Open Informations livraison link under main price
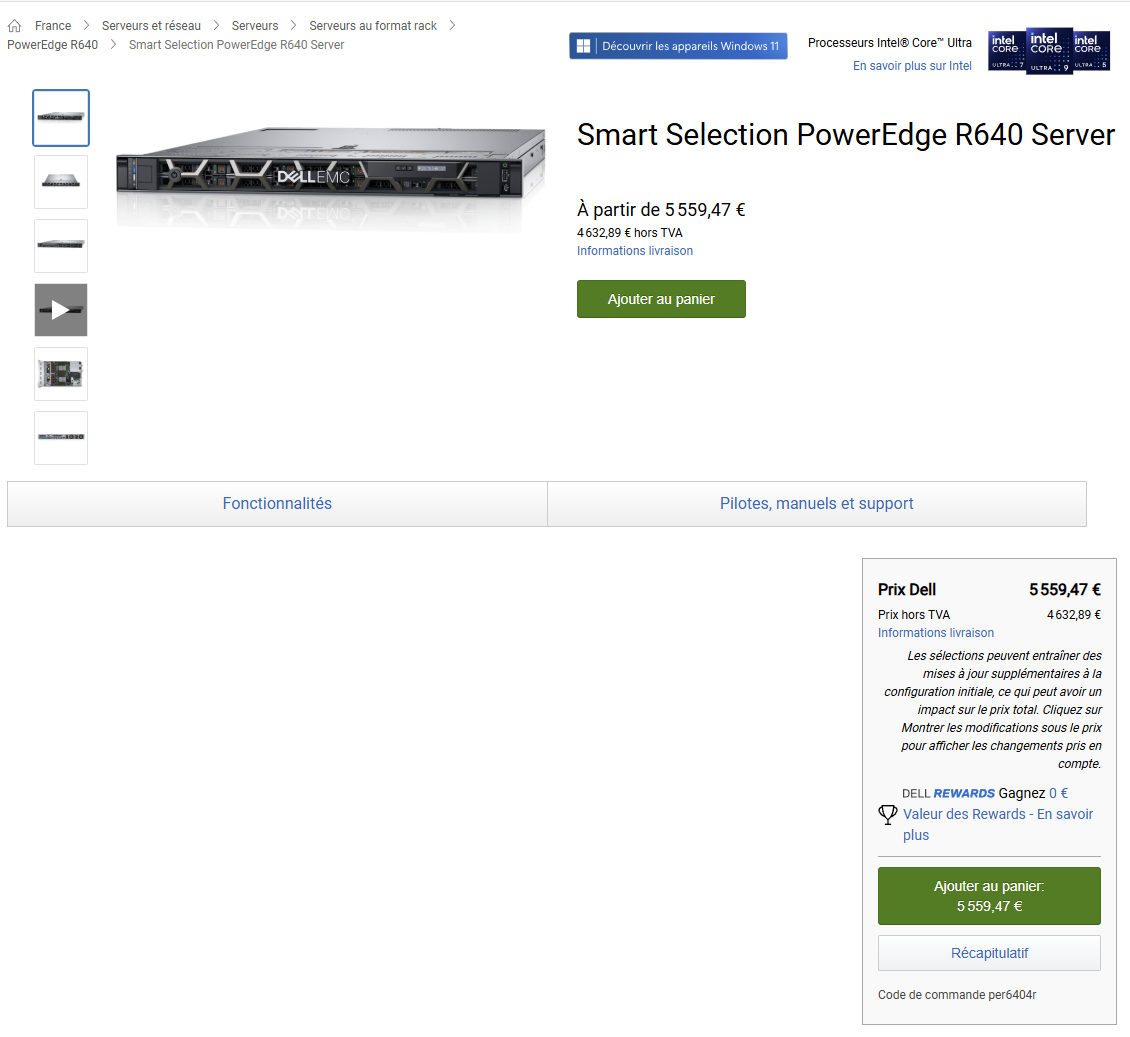The width and height of the screenshot is (1130, 1037). [635, 251]
